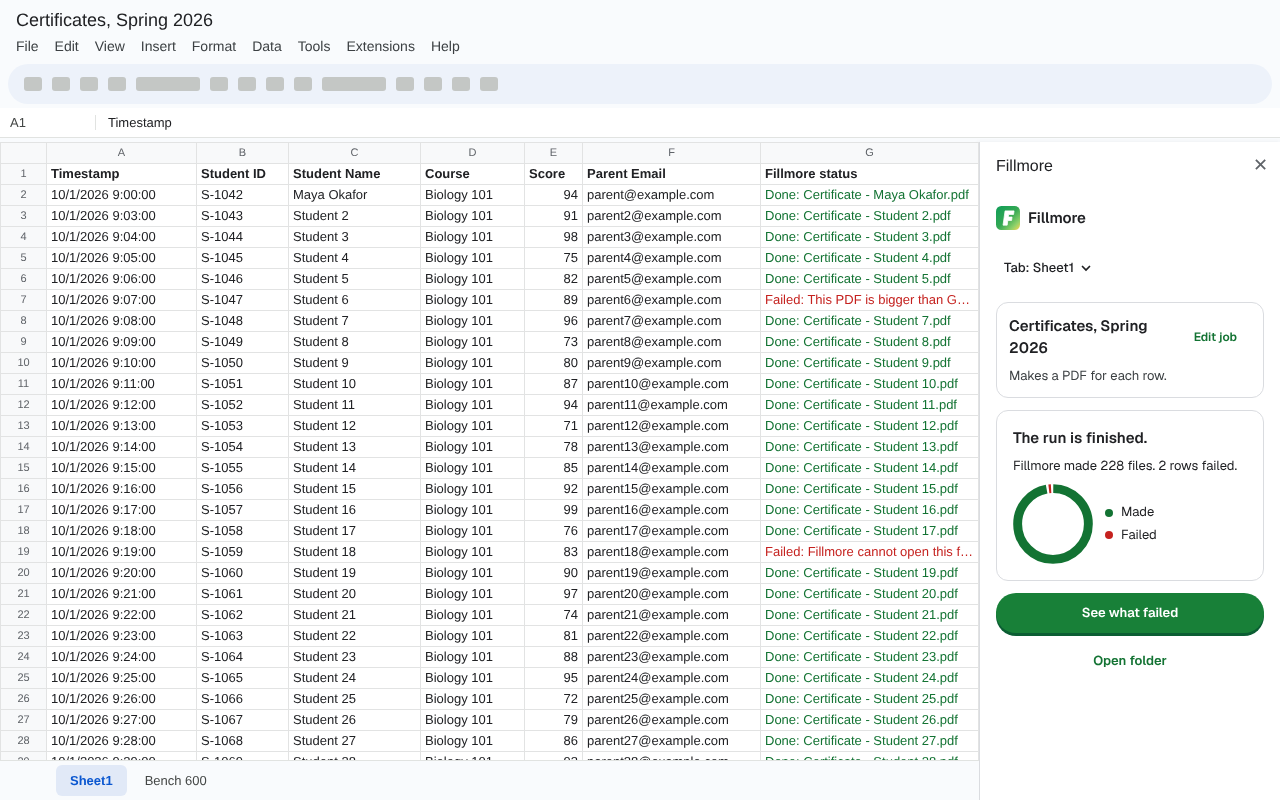Open the Help menu
Screen dimensions: 1280x800
coord(445,46)
